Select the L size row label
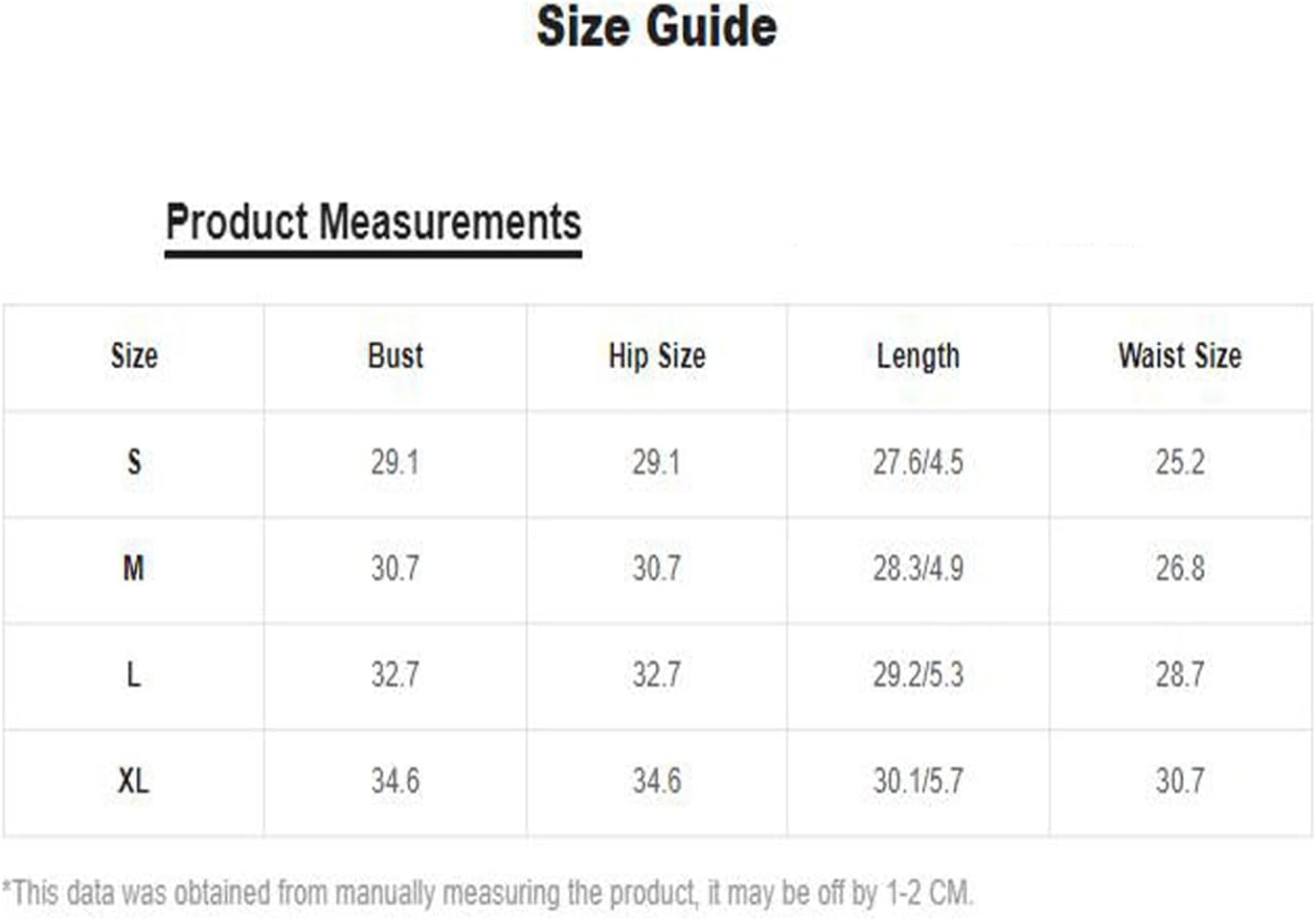Image resolution: width=1316 pixels, height=919 pixels. click(x=134, y=675)
